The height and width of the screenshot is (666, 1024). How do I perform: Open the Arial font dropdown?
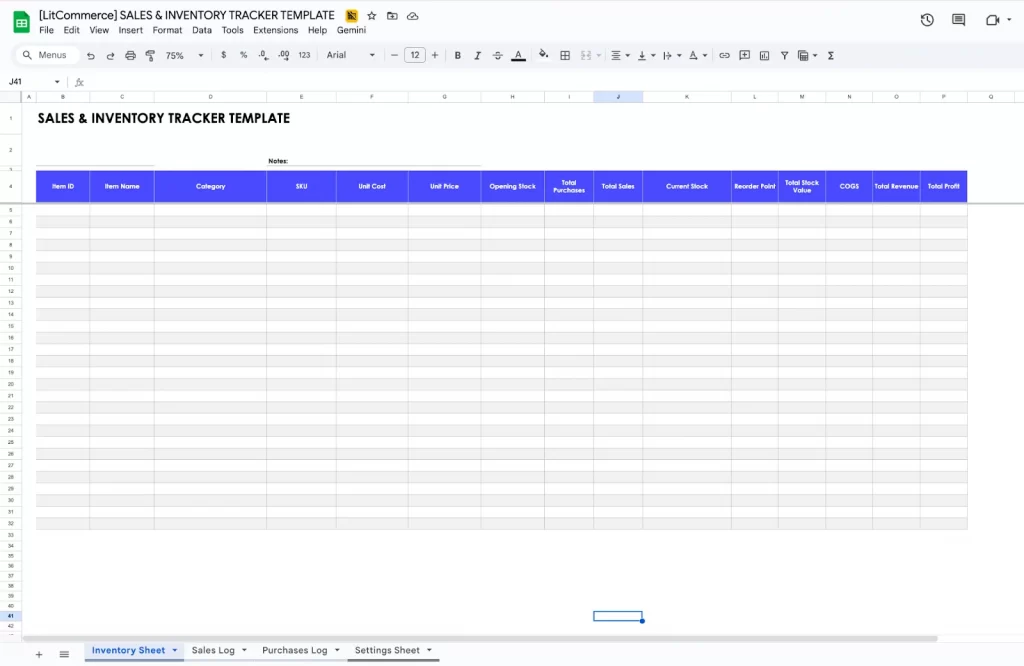[x=350, y=55]
